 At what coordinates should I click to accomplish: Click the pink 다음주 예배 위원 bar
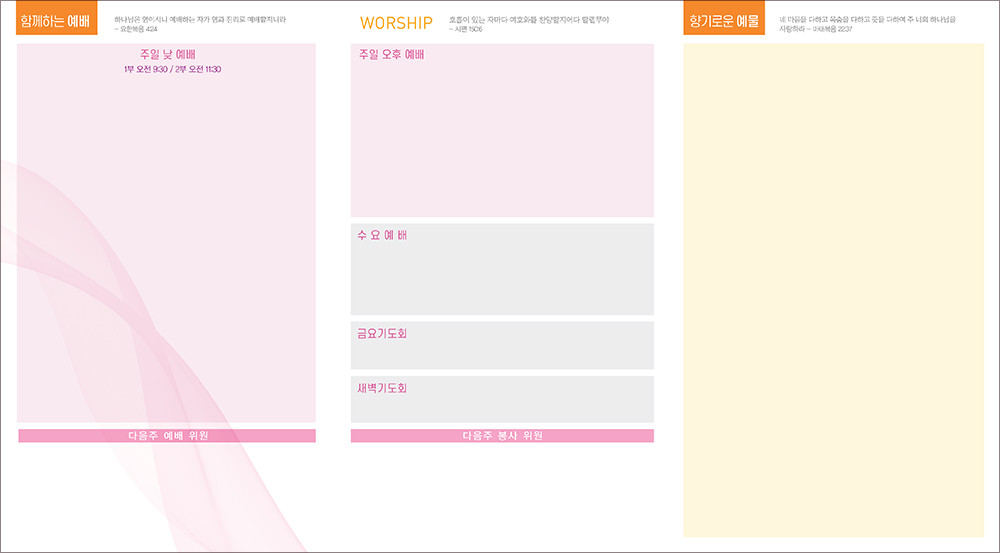[x=167, y=436]
